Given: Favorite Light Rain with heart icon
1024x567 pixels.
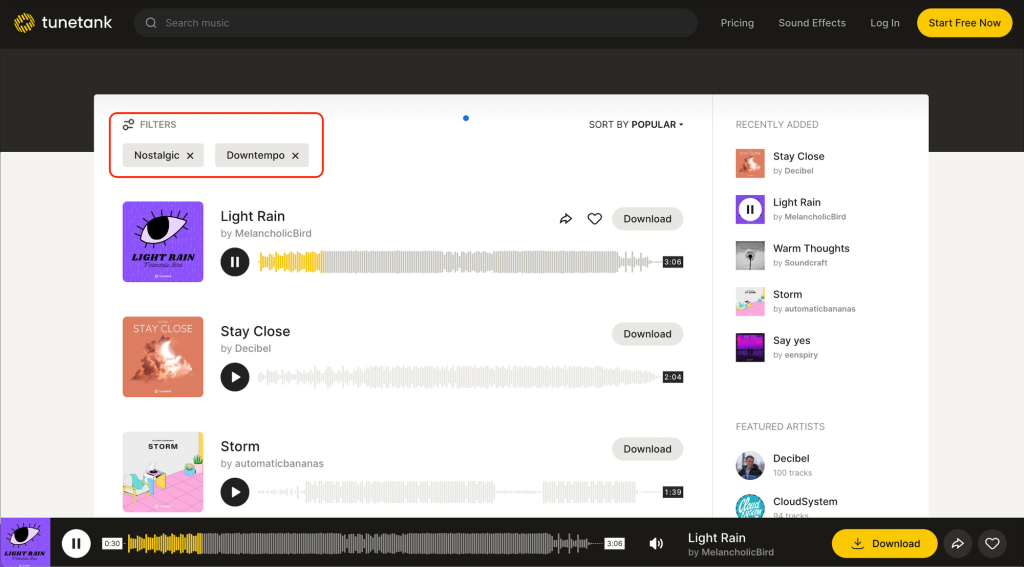Looking at the screenshot, I should (x=594, y=219).
